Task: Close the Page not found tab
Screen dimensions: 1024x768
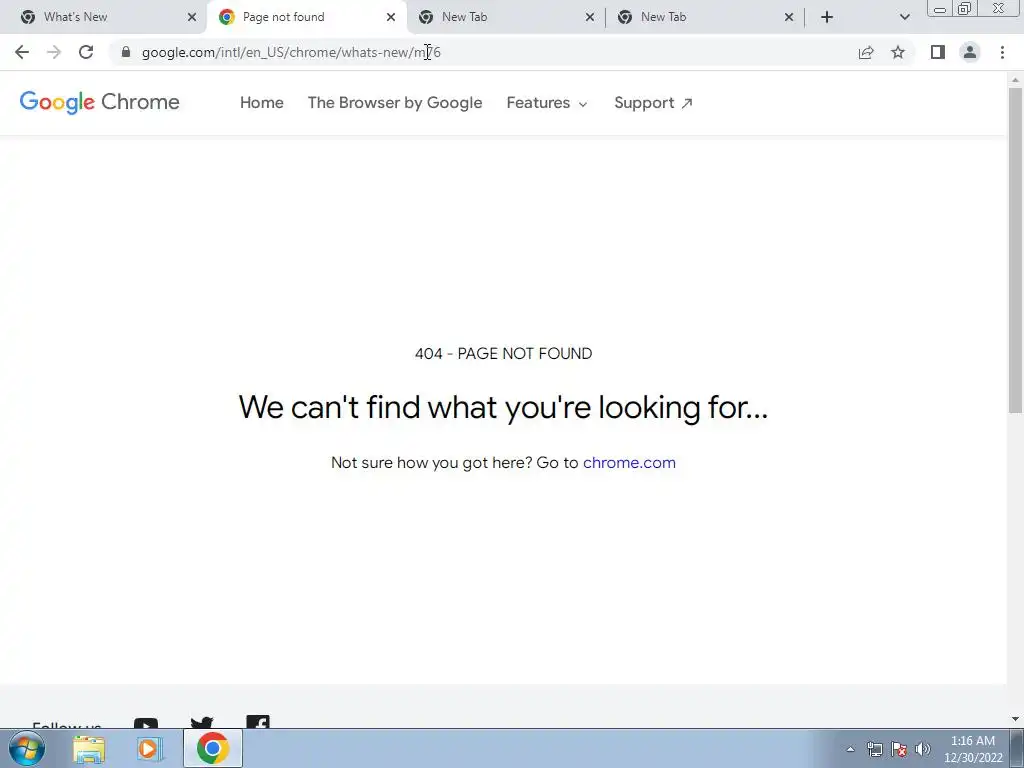Action: [x=391, y=17]
